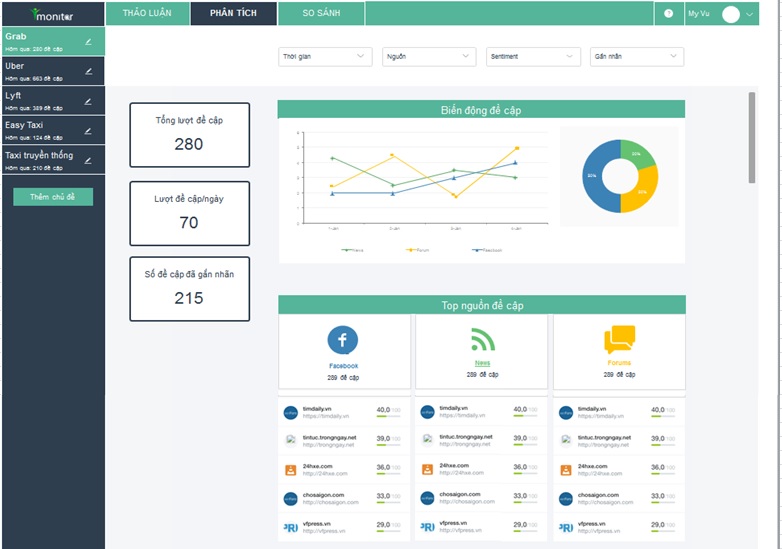Click chosaigon.com icon in News column
782x549 pixels.
tap(427, 498)
